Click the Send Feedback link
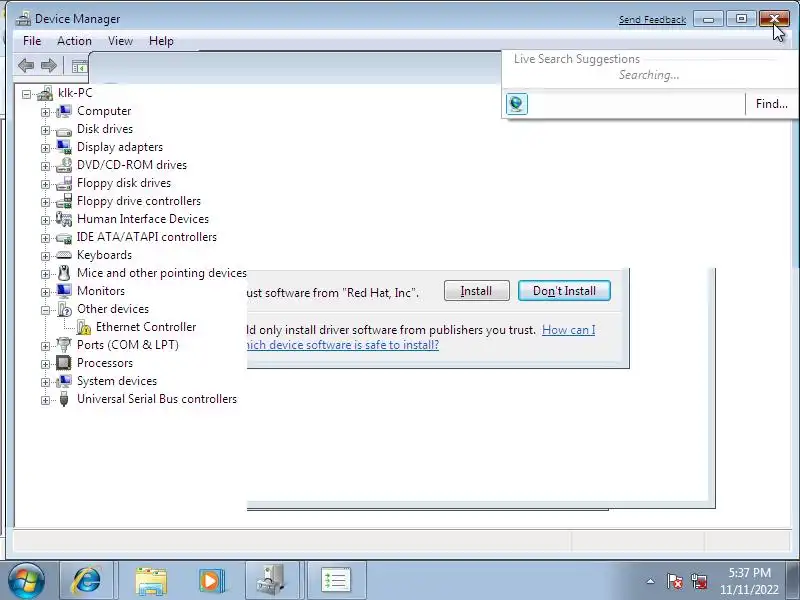The image size is (800, 600). 652,20
